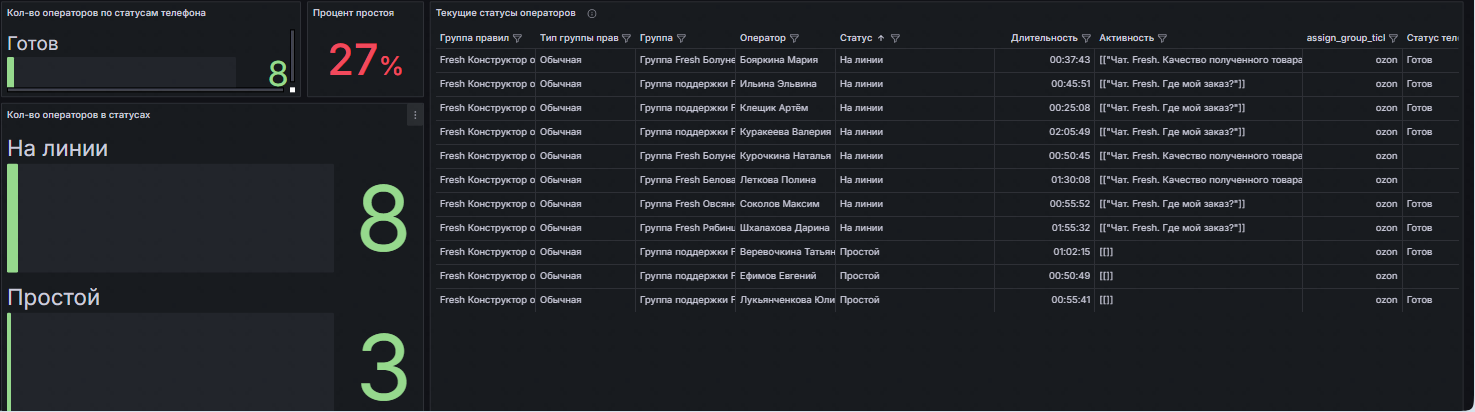Open filter for Активность column
This screenshot has height=412, width=1475.
(x=1163, y=39)
